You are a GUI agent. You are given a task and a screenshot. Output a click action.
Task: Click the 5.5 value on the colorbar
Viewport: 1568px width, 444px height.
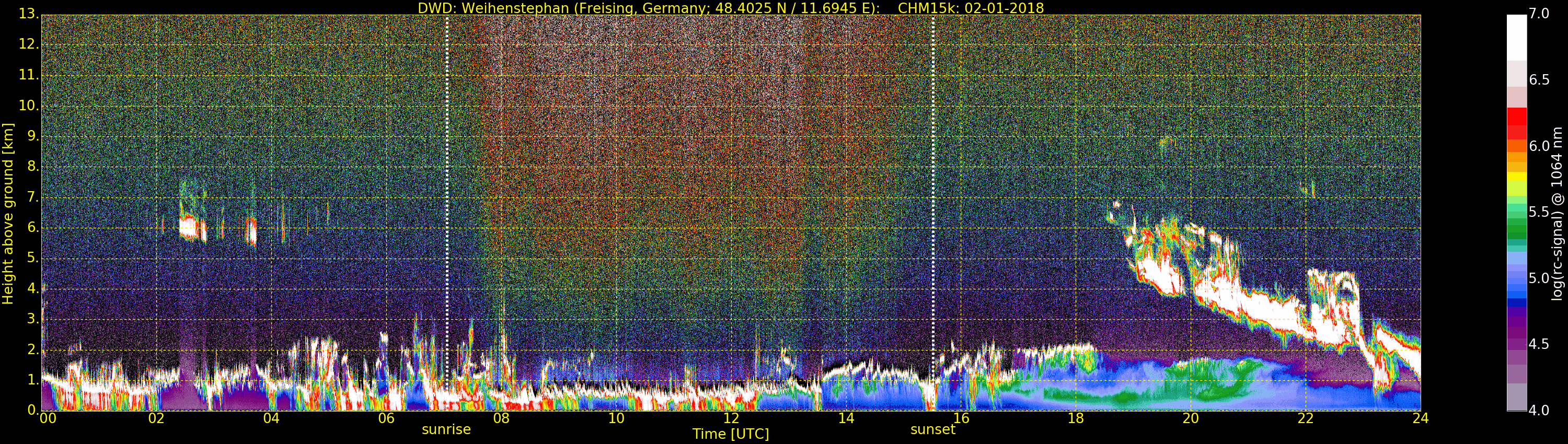(1539, 212)
